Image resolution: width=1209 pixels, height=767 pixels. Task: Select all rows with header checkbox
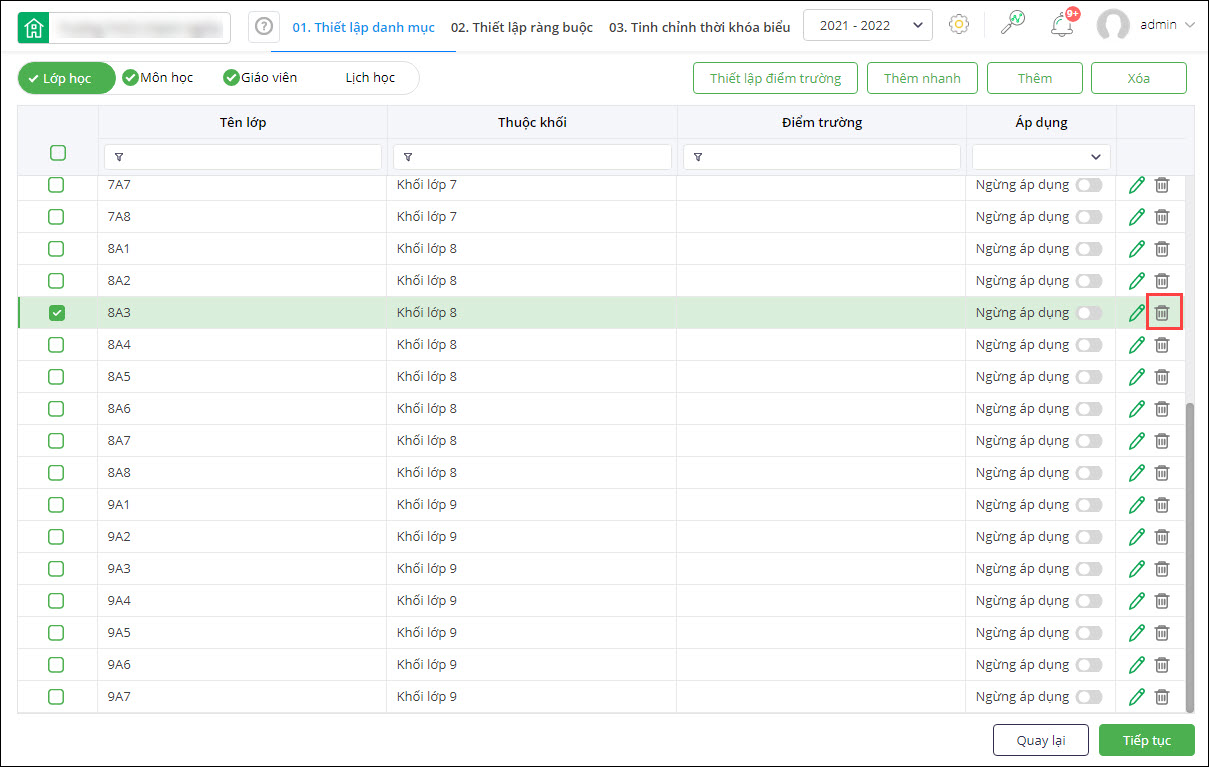58,153
